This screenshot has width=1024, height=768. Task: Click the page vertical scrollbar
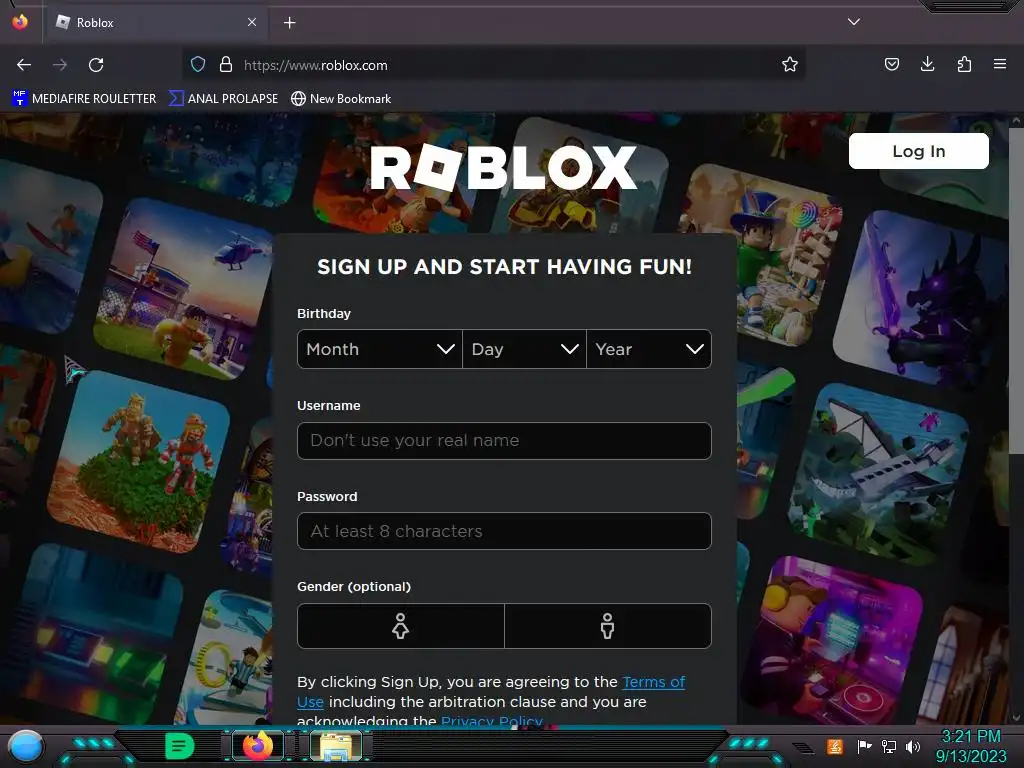(x=1016, y=291)
